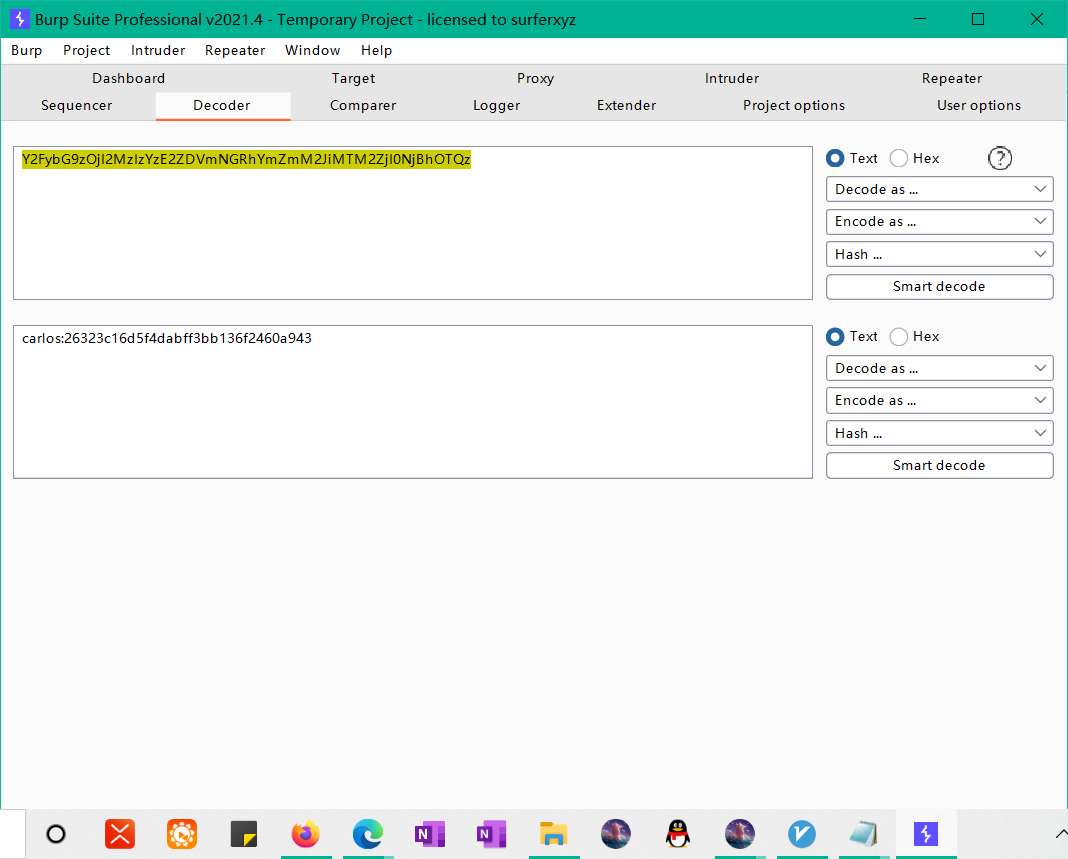
Task: Open second panel's Hash dropdown
Action: [939, 433]
